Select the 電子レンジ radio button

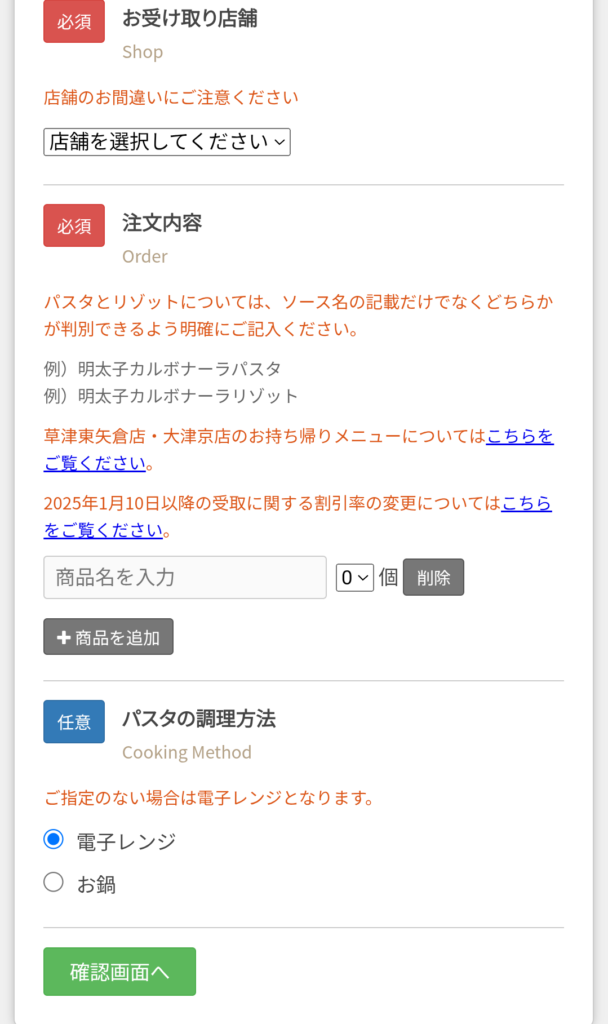[54, 840]
